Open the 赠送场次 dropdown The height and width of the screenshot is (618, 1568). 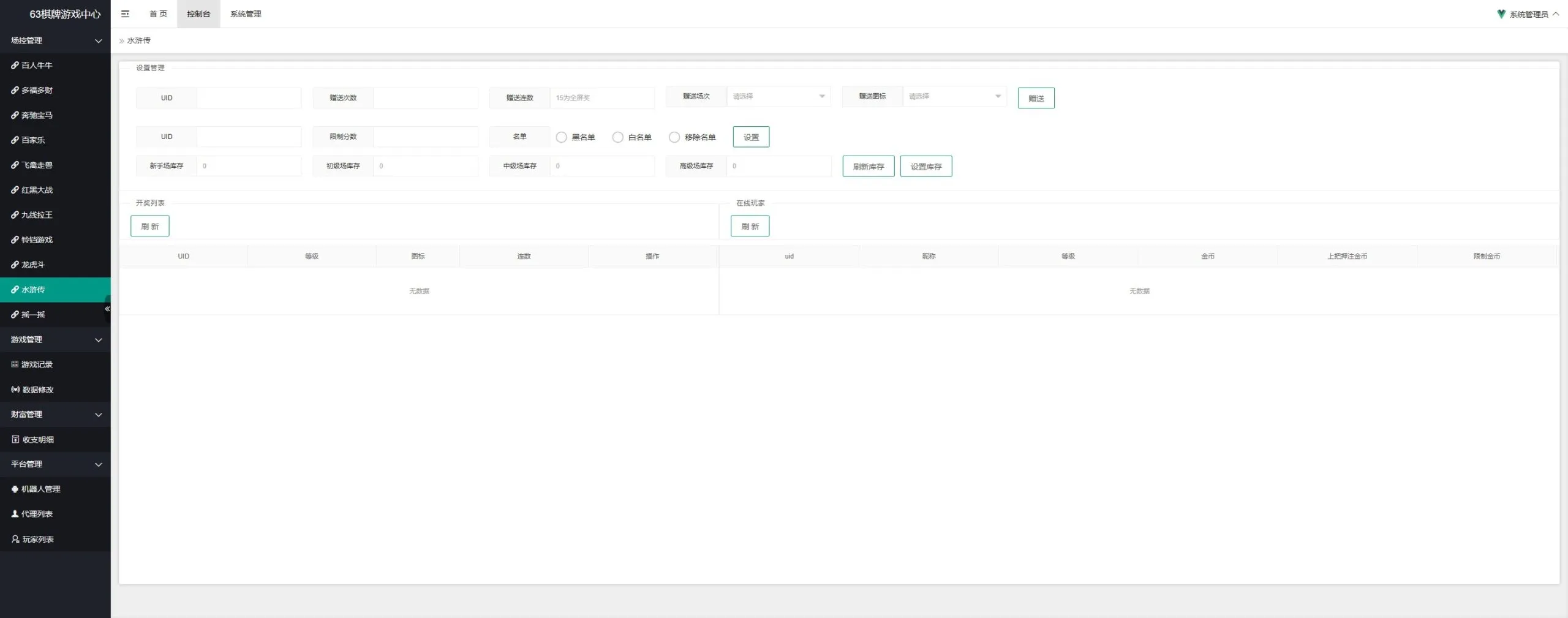pos(778,96)
